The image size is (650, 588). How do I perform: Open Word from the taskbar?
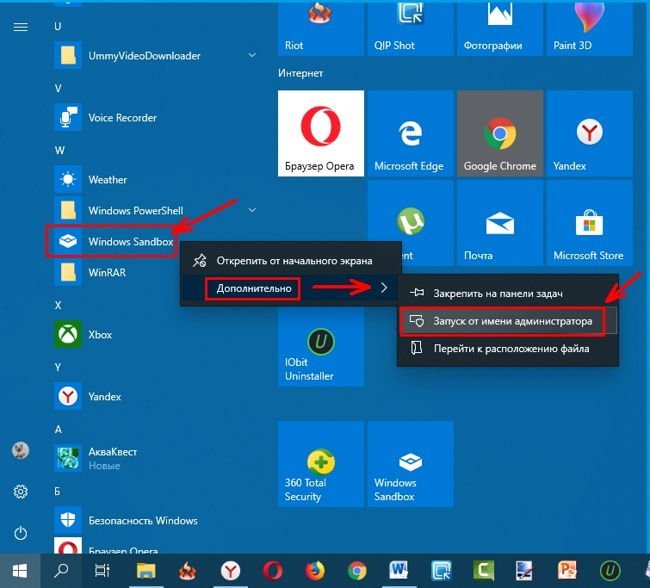[x=399, y=571]
